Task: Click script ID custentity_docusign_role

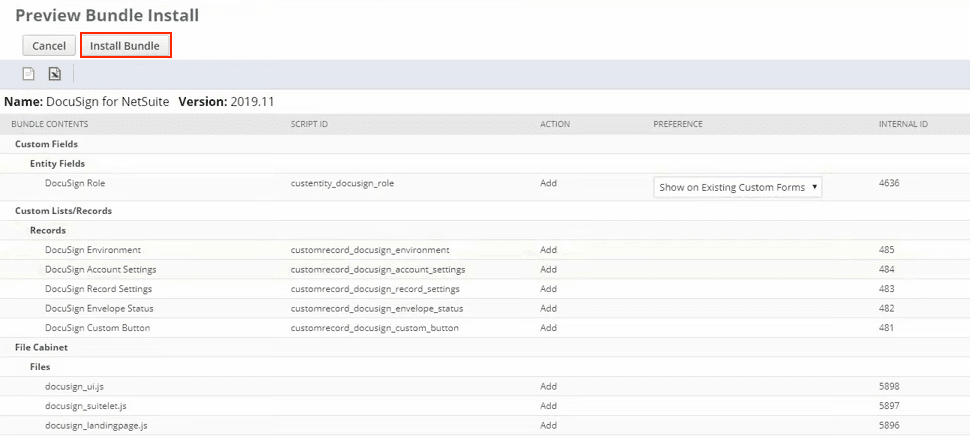Action: coord(343,183)
